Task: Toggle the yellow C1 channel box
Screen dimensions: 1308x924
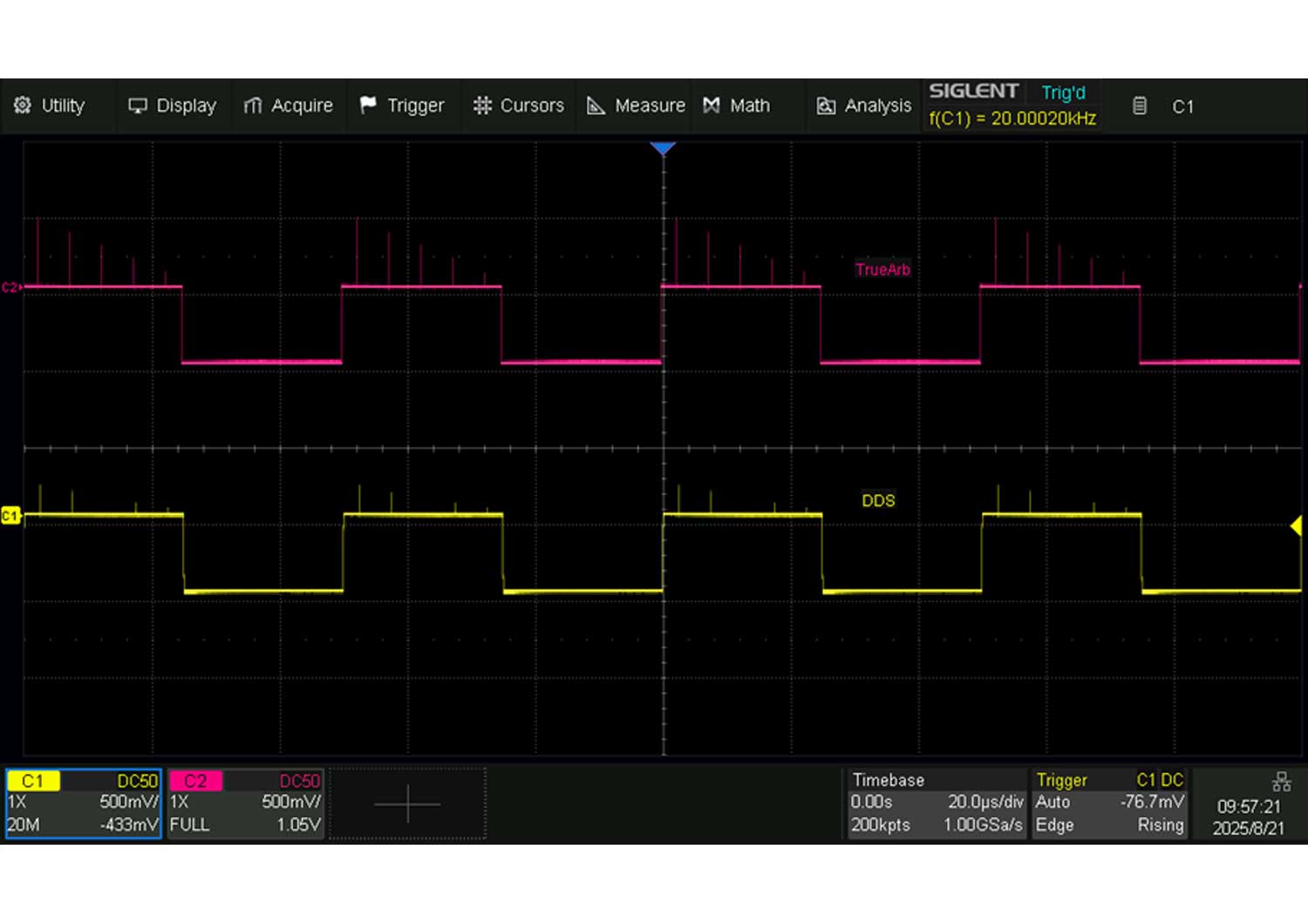Action: (x=83, y=803)
